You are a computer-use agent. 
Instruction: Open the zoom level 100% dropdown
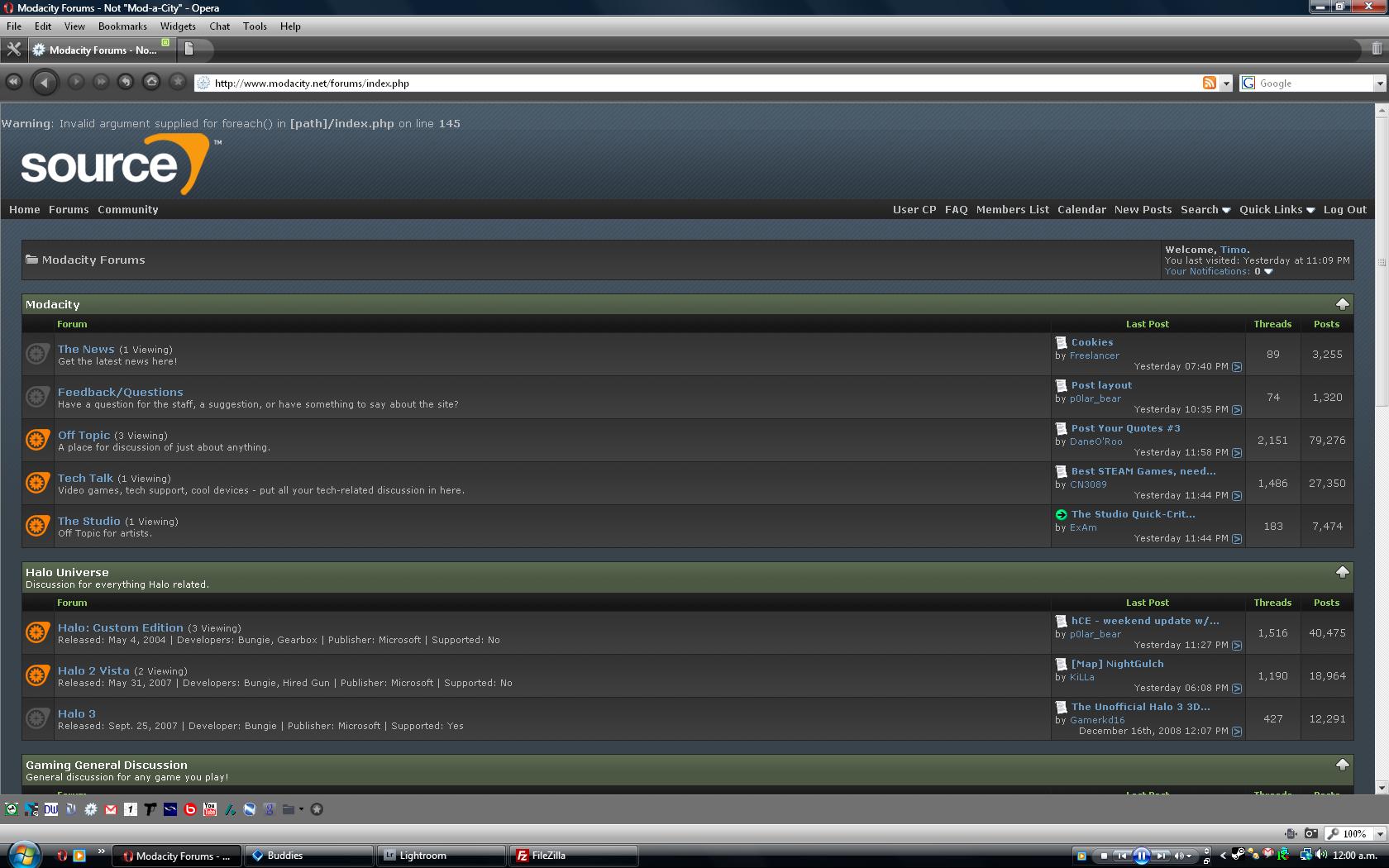point(1379,834)
